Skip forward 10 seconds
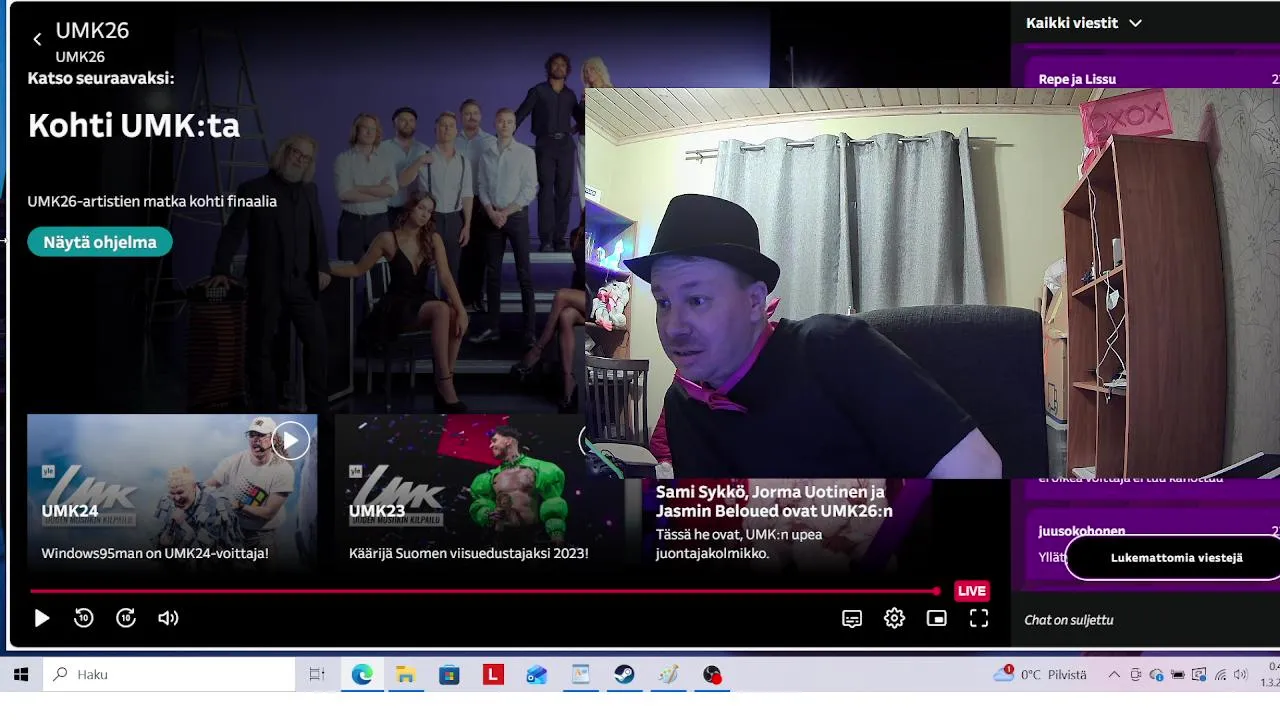Image resolution: width=1280 pixels, height=720 pixels. point(126,619)
